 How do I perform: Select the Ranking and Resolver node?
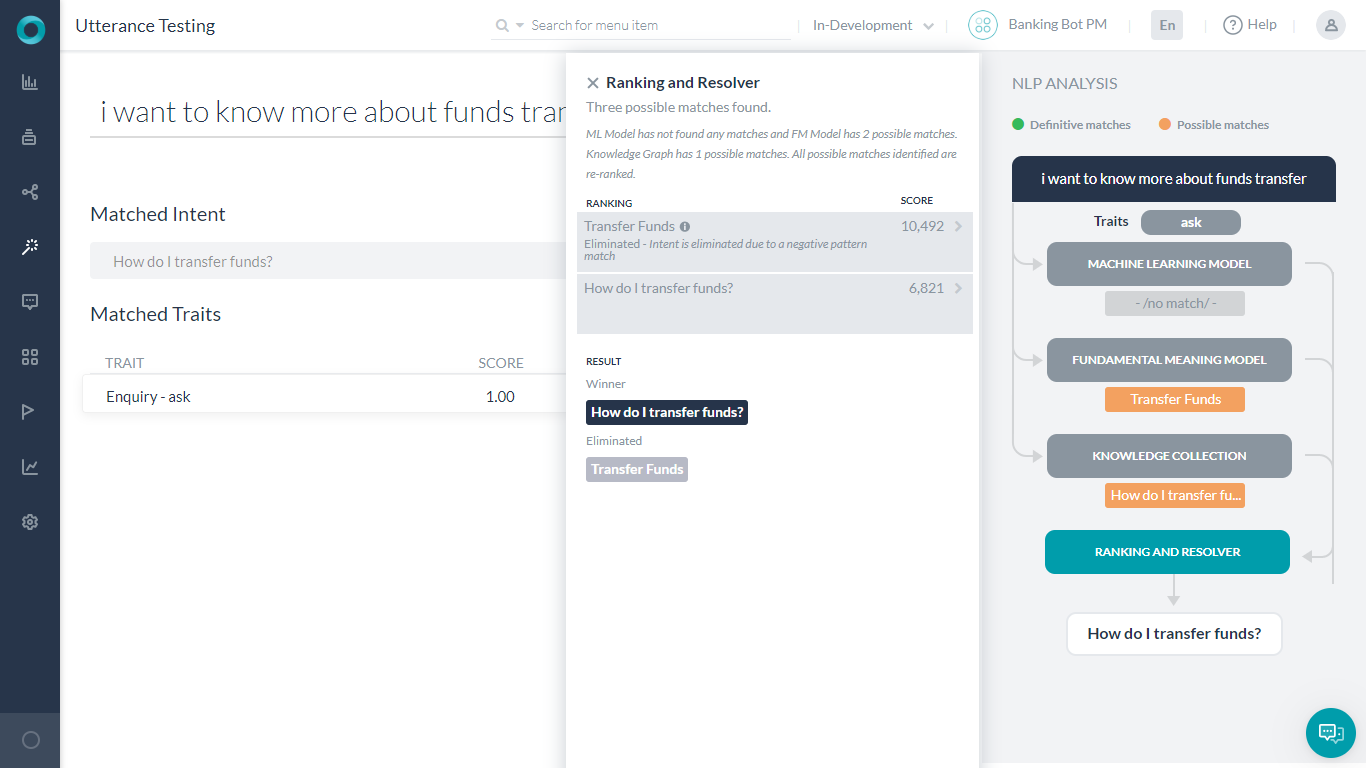(1167, 552)
